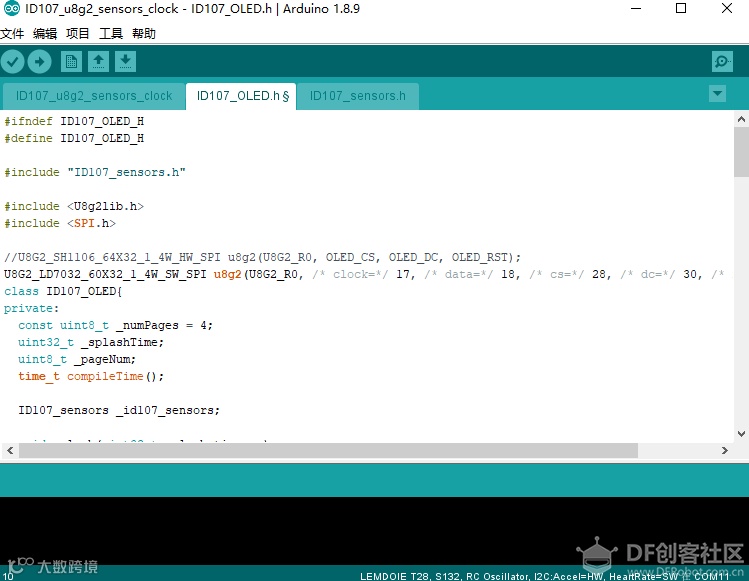Viewport: 749px width, 581px height.
Task: Select the ID107_OLED.h tab
Action: (x=241, y=96)
